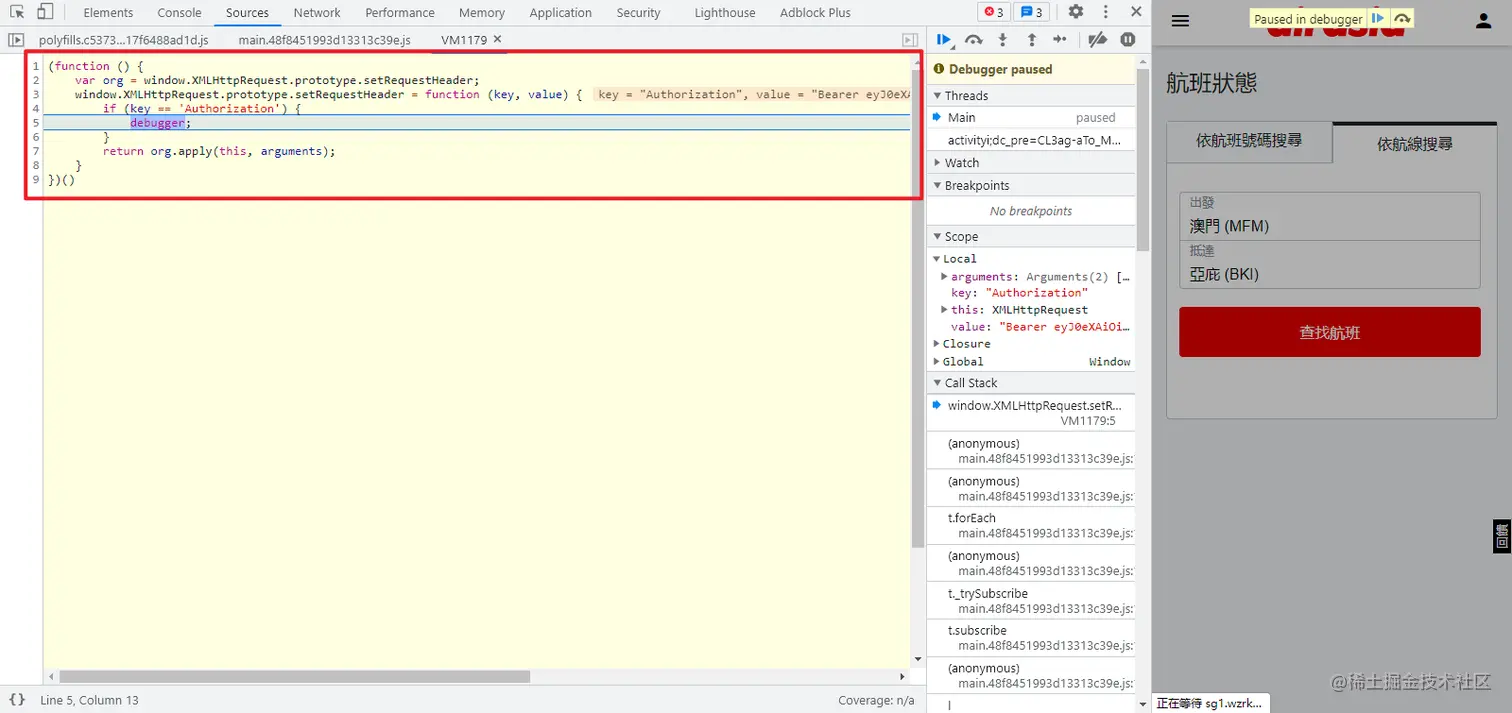Open the 出發 澳門 (MFM) field
Screen dimensions: 1512x713
[x=1329, y=216]
